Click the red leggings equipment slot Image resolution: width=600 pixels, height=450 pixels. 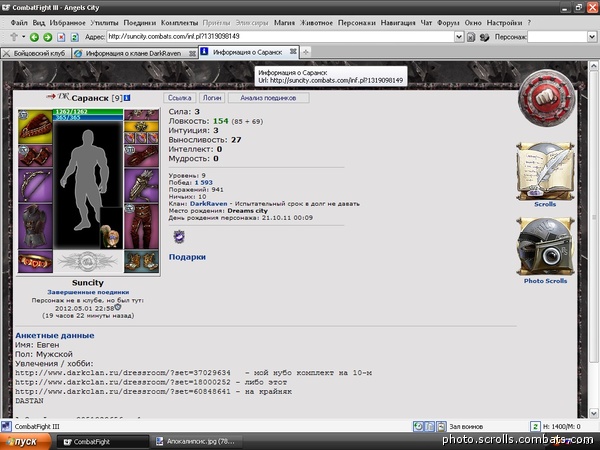[141, 226]
